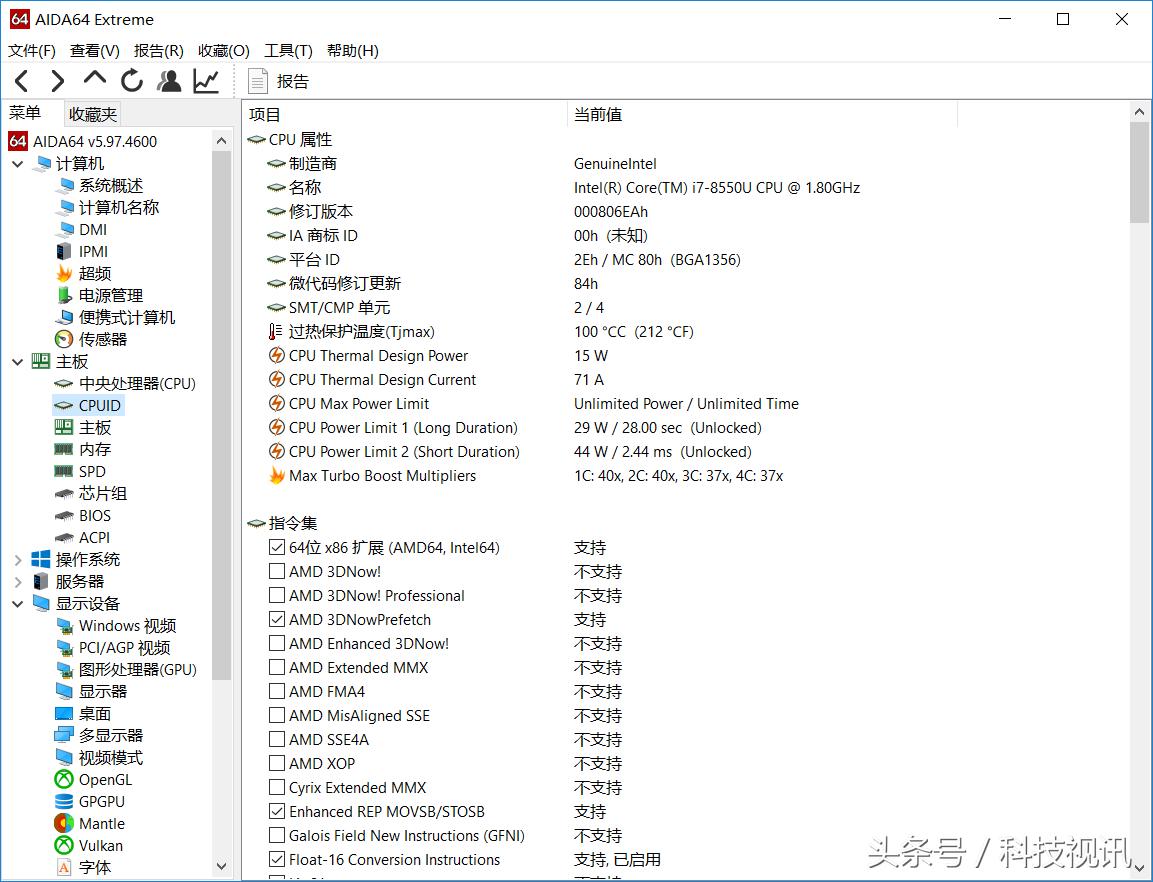The image size is (1153, 882).
Task: Select CPUID in the sidebar tree
Action: [x=97, y=405]
